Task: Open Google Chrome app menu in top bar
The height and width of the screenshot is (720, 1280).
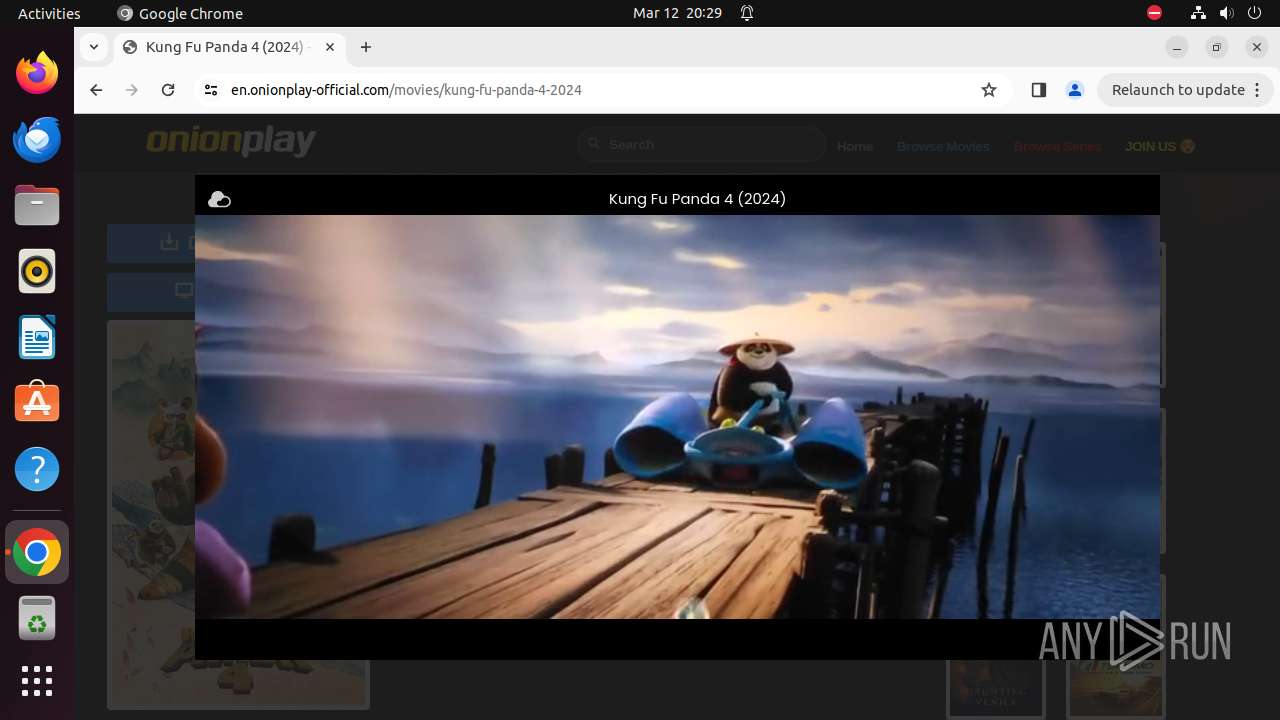Action: click(180, 13)
